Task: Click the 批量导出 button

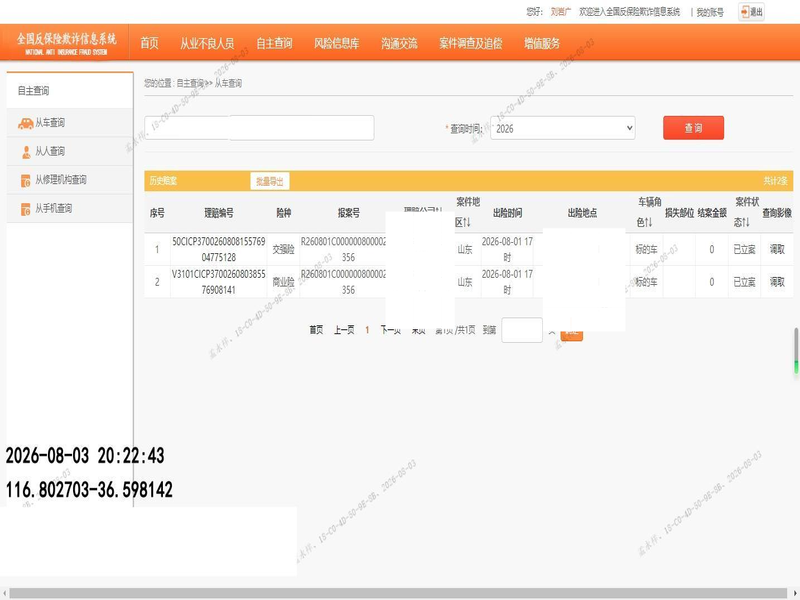Action: point(270,181)
